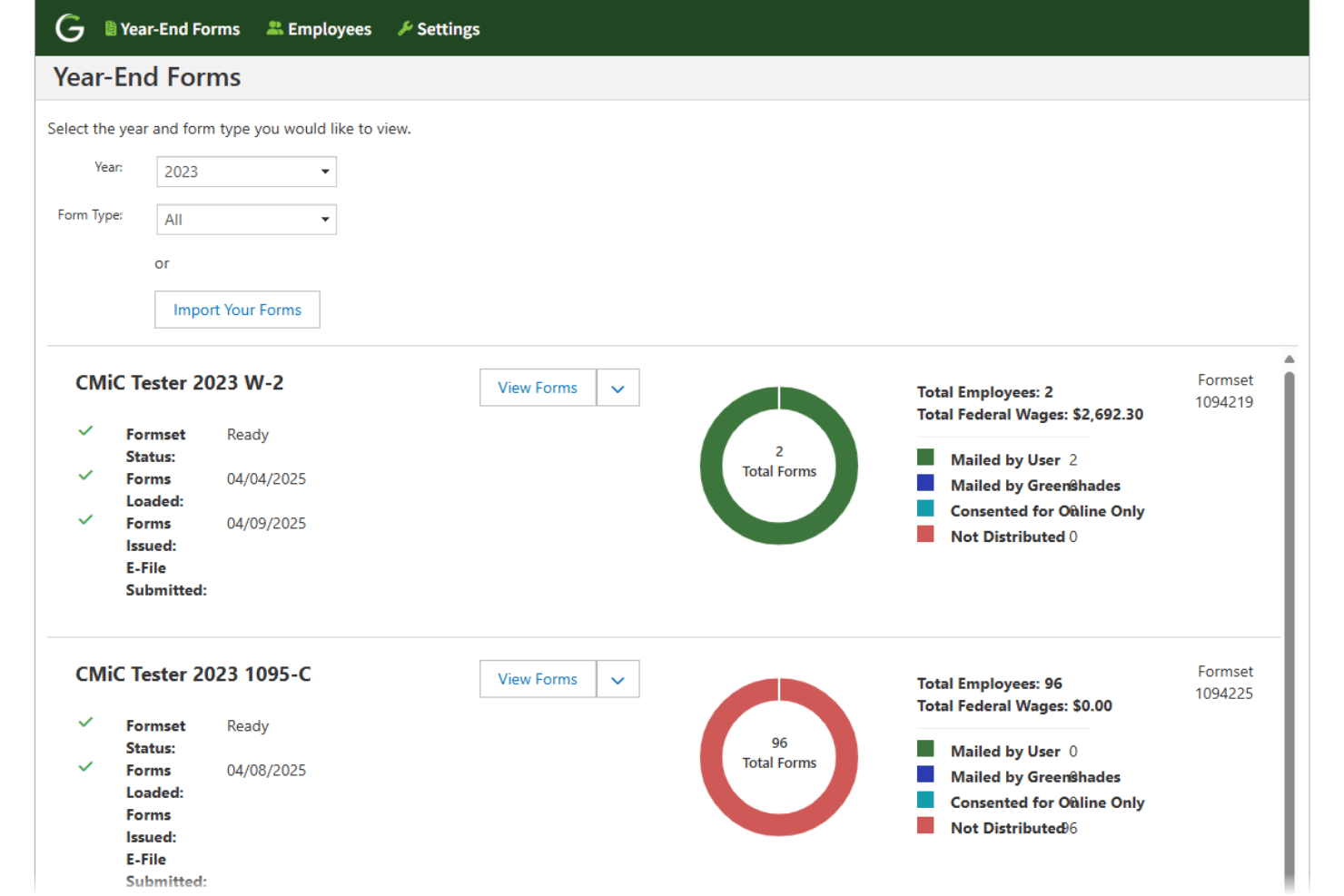Click Total Federal Wages: $2,692.30 text
The image size is (1344, 896).
pyautogui.click(x=1030, y=415)
